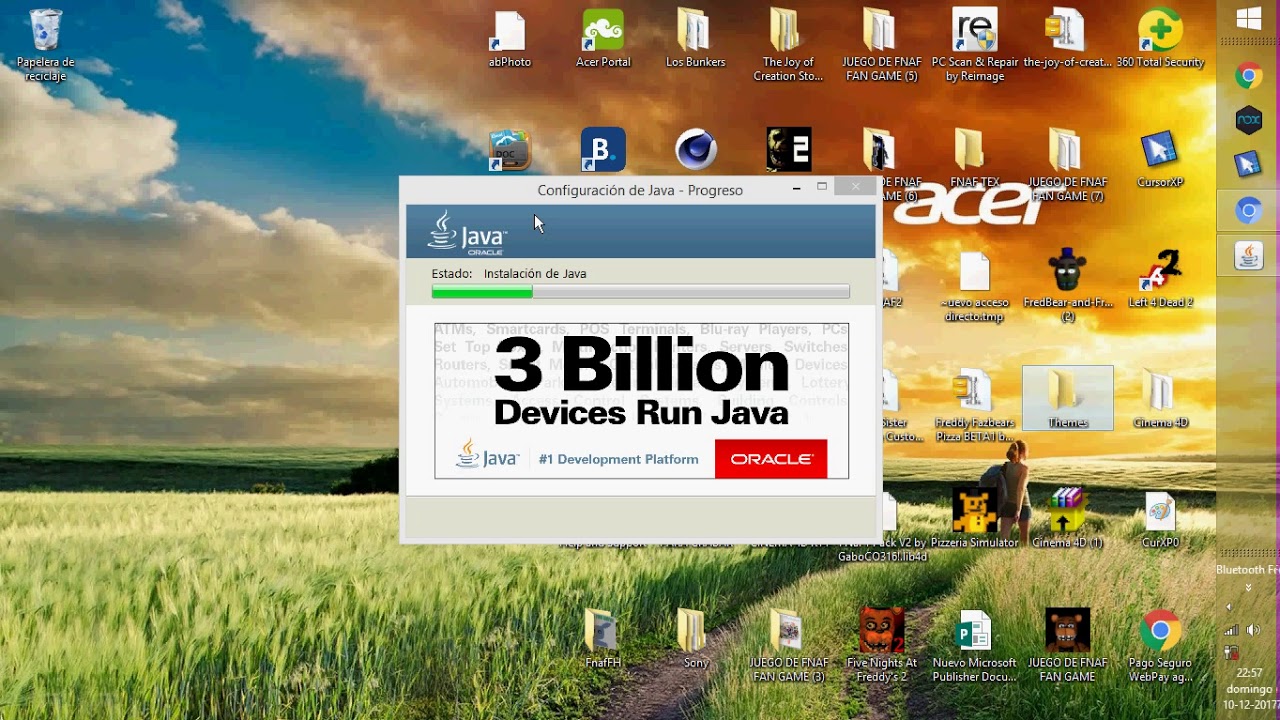
Task: Open Google Chrome in the taskbar
Action: click(x=1248, y=75)
